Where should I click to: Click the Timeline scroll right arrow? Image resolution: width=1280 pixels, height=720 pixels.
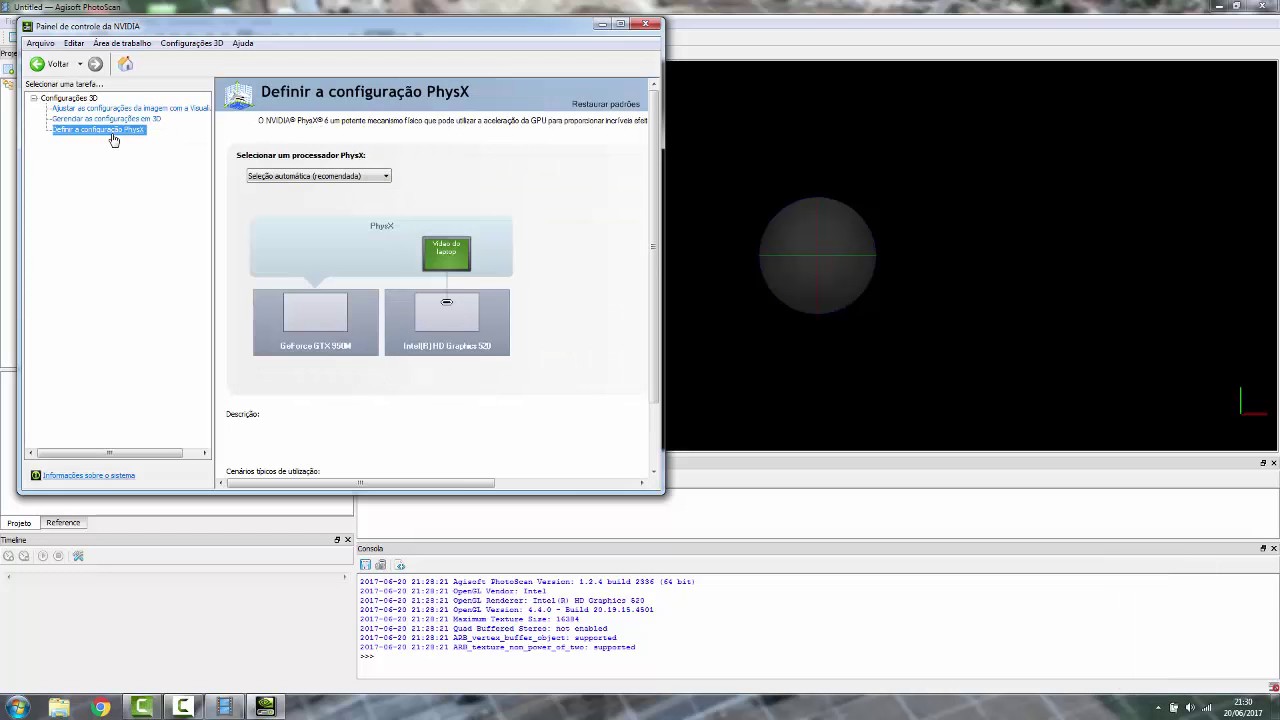[345, 577]
